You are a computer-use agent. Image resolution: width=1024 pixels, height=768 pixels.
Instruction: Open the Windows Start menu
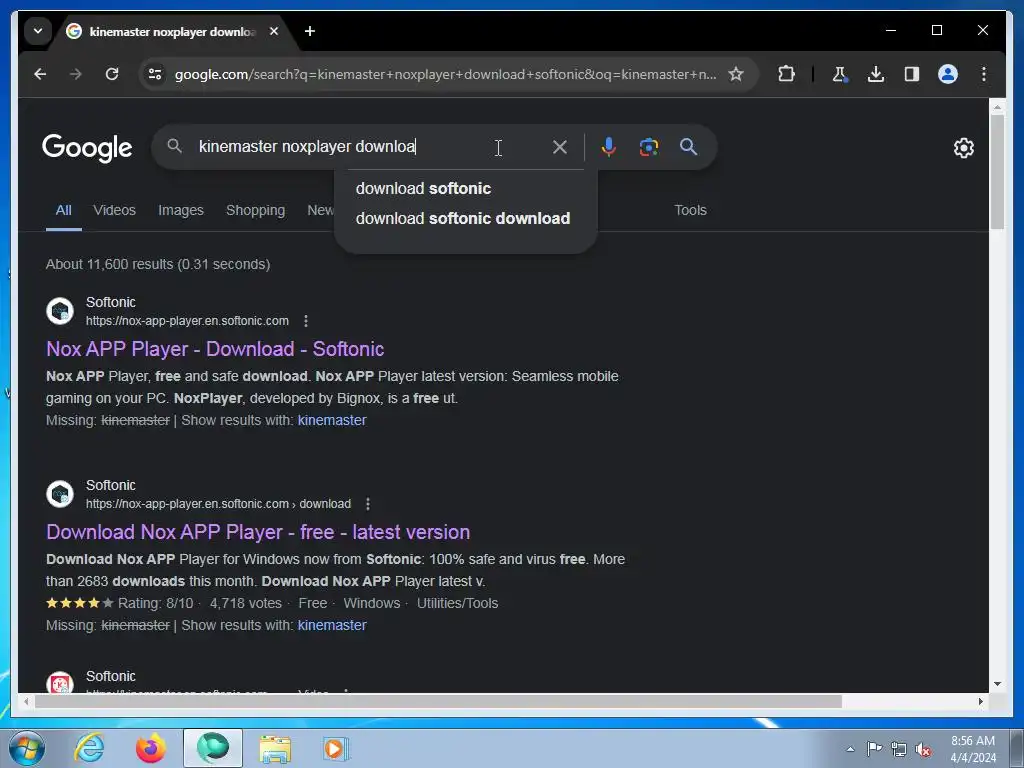tap(26, 748)
